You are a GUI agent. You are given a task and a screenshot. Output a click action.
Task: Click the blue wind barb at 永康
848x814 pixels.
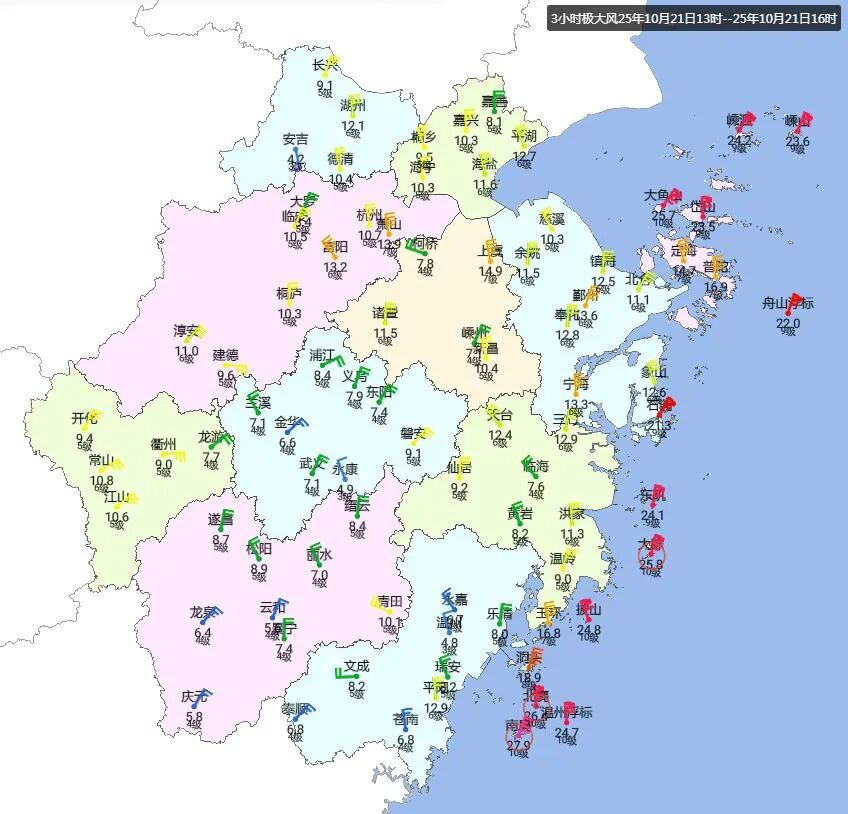coord(342,469)
